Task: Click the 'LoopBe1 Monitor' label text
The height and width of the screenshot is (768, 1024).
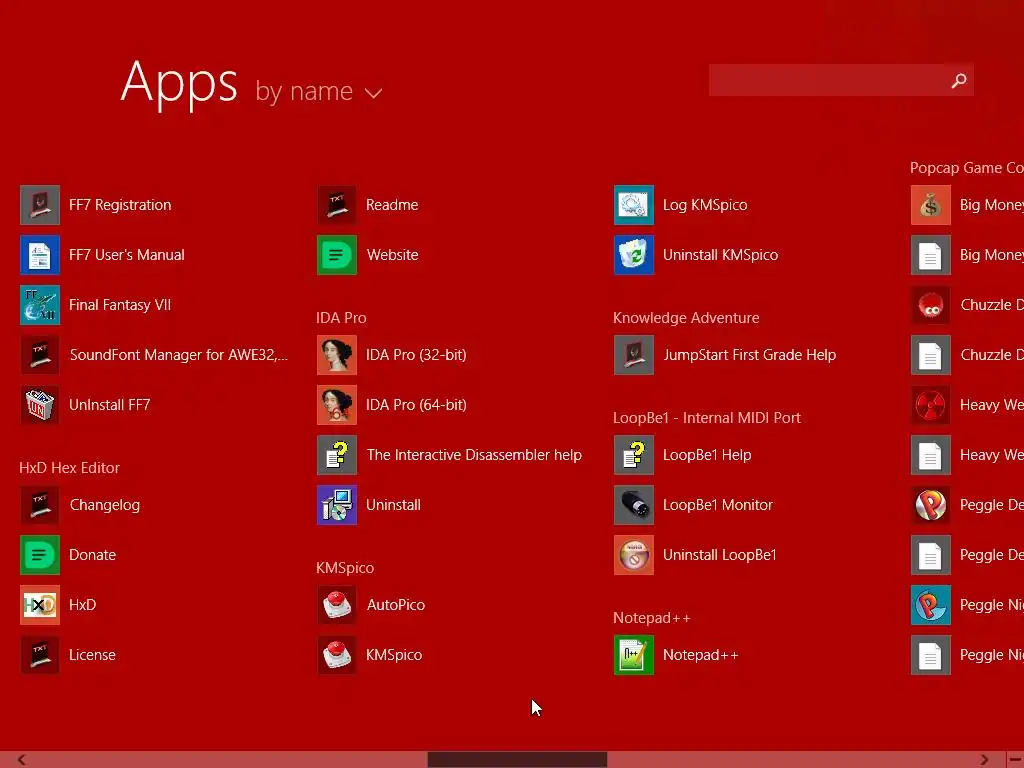Action: pos(718,505)
